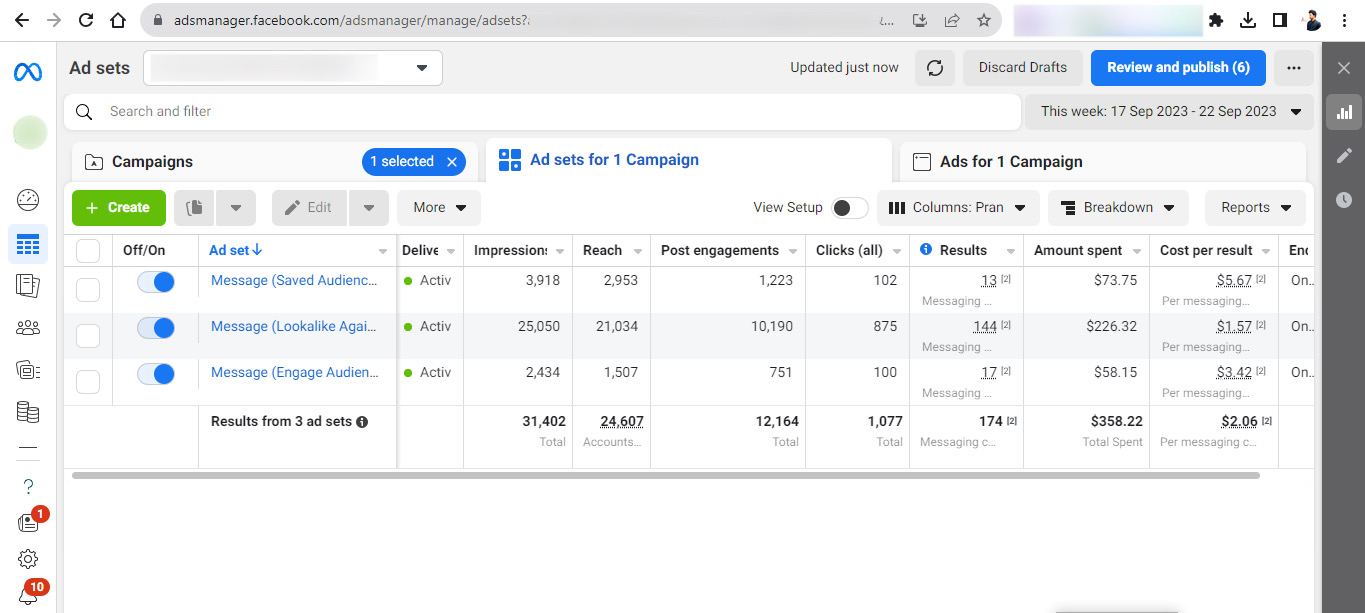Open Impressions column header dropdown arrow
The image size is (1365, 613).
[x=561, y=251]
